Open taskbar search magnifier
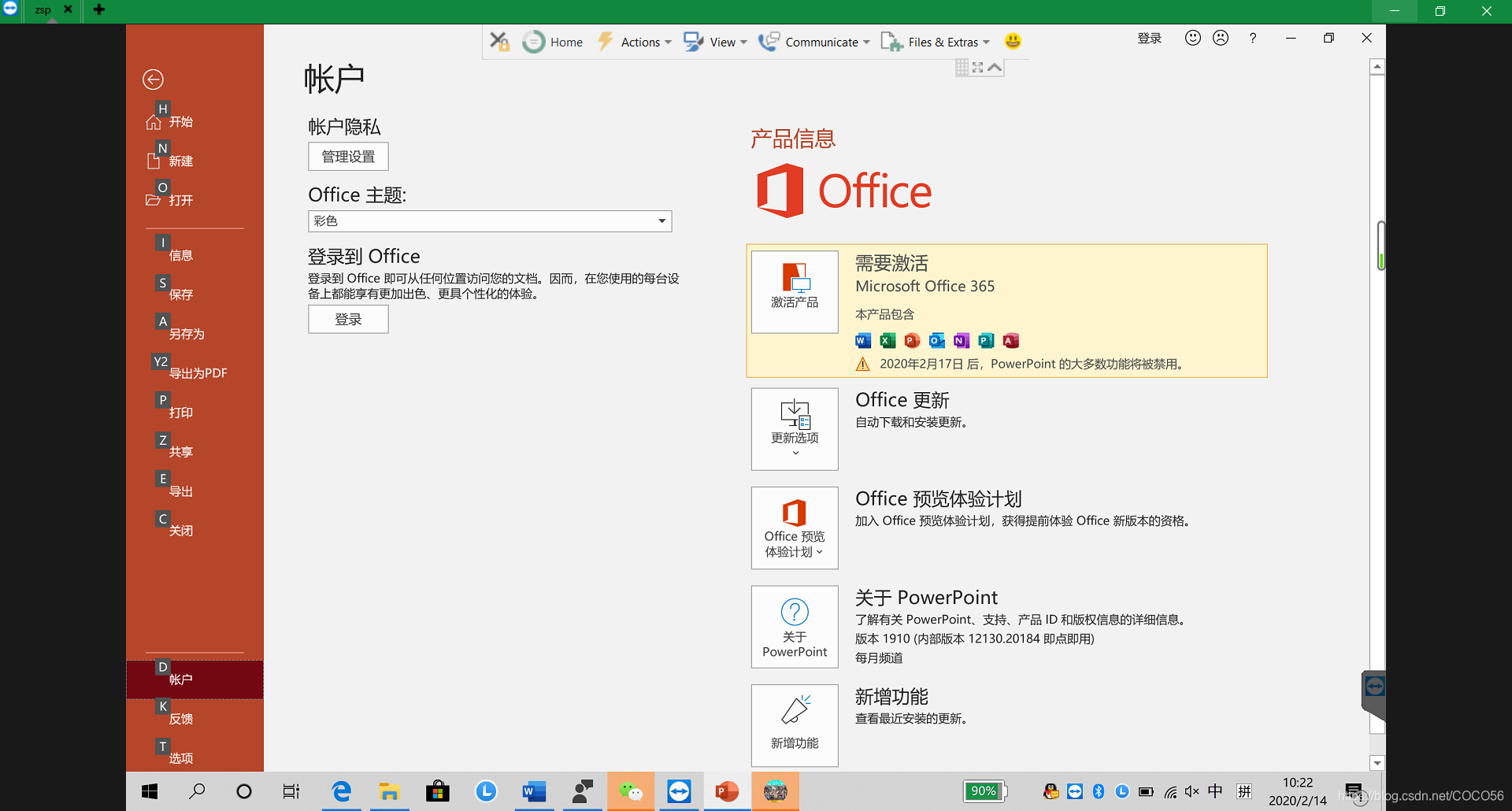 pyautogui.click(x=197, y=791)
